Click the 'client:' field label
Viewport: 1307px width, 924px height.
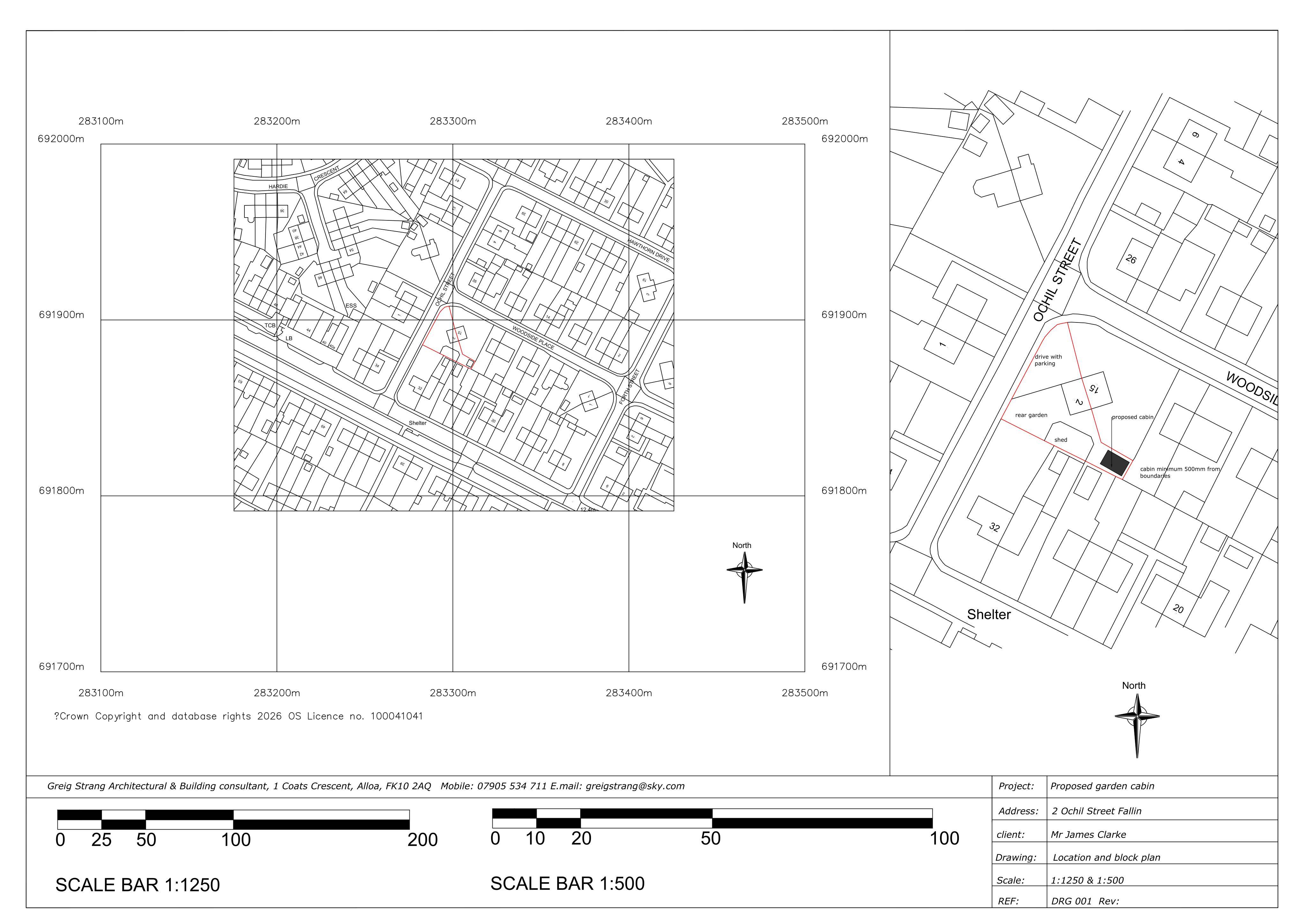click(x=1011, y=835)
